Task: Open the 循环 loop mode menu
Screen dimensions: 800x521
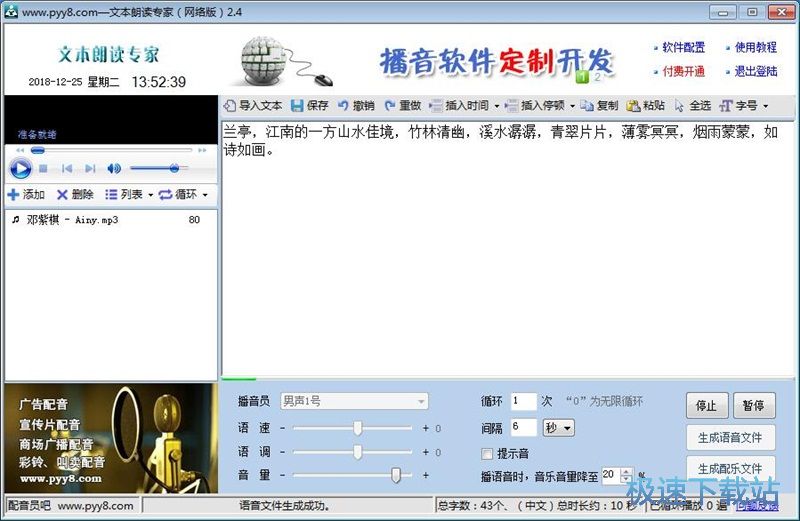Action: pos(183,194)
